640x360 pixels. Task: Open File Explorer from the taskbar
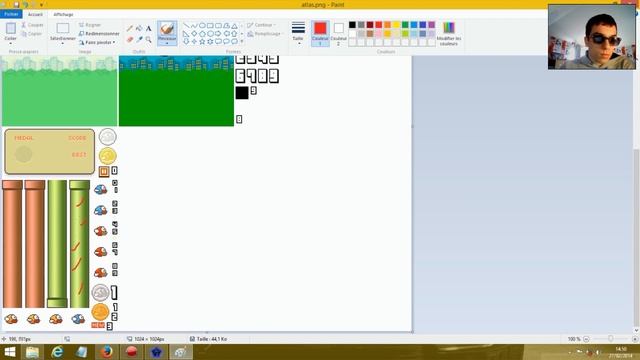[32, 352]
